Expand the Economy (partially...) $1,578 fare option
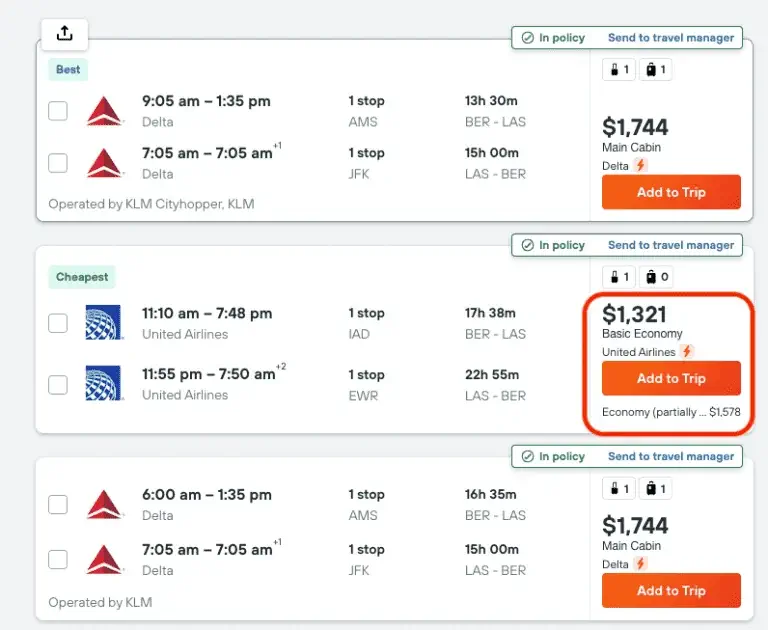Viewport: 768px width, 630px height. point(671,412)
